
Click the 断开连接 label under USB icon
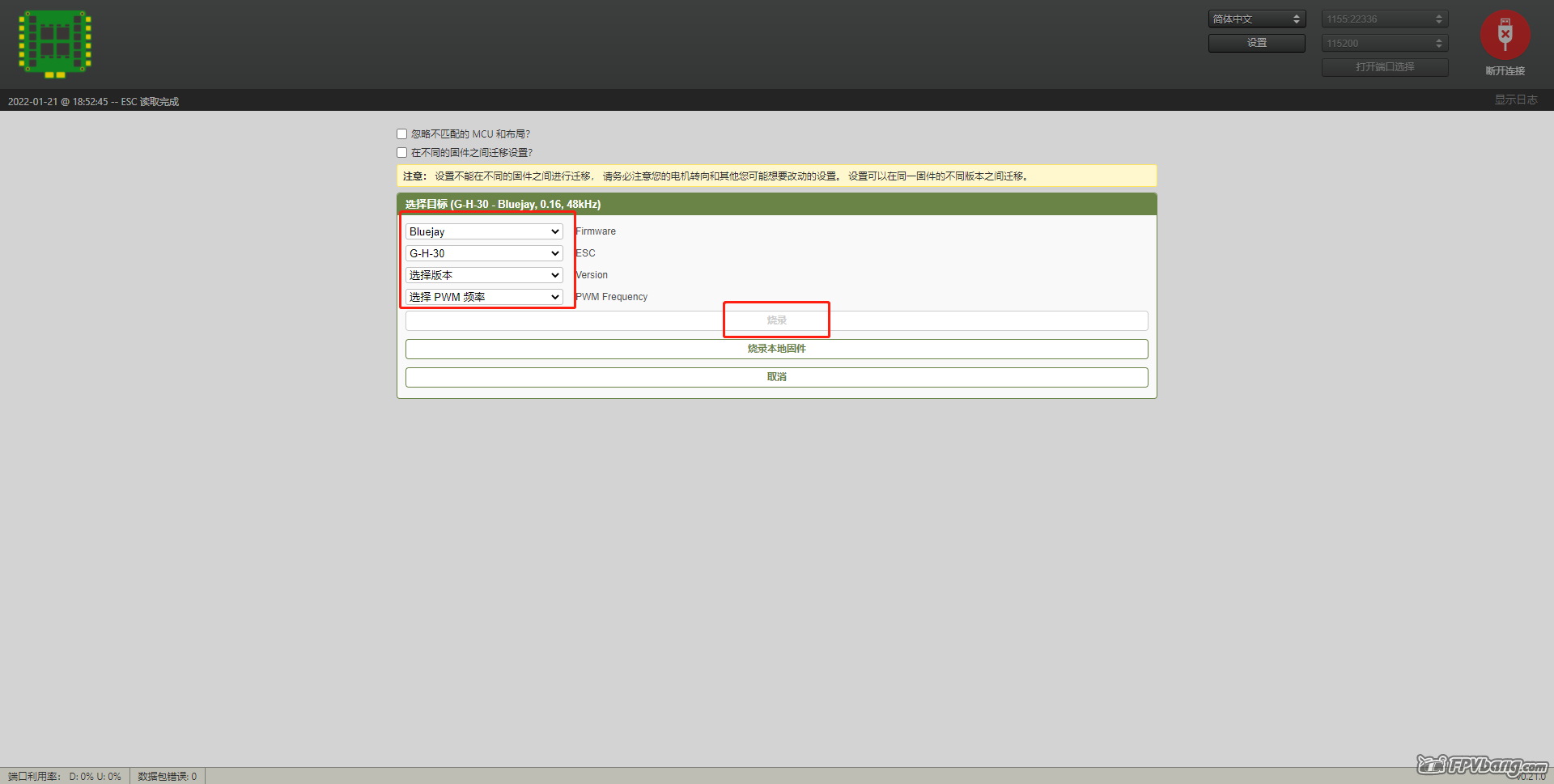pyautogui.click(x=1505, y=71)
